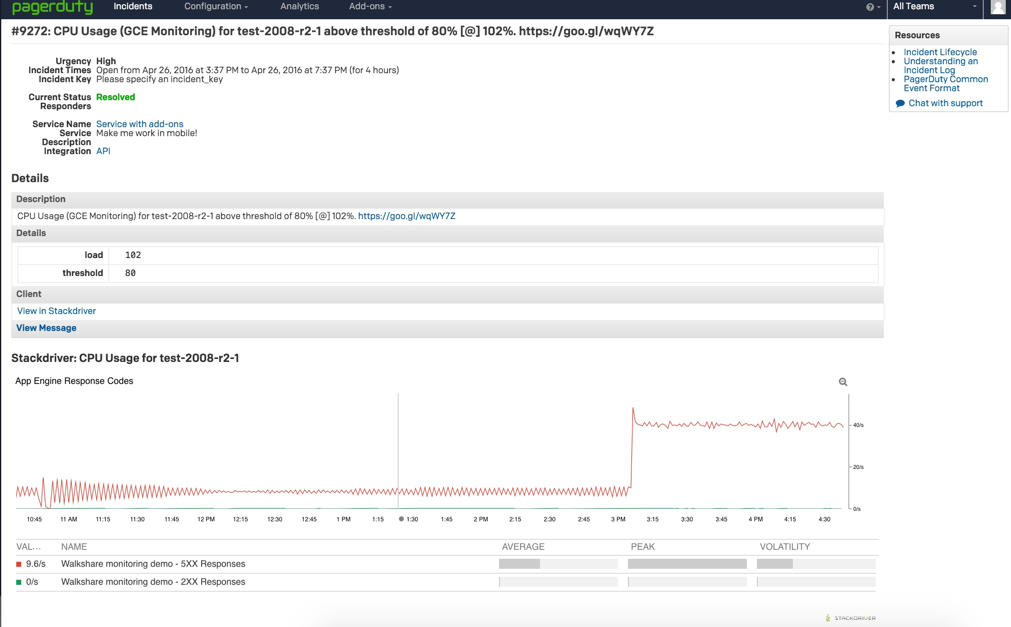The width and height of the screenshot is (1011, 627).
Task: Click the AVERAGE column header
Action: [523, 547]
